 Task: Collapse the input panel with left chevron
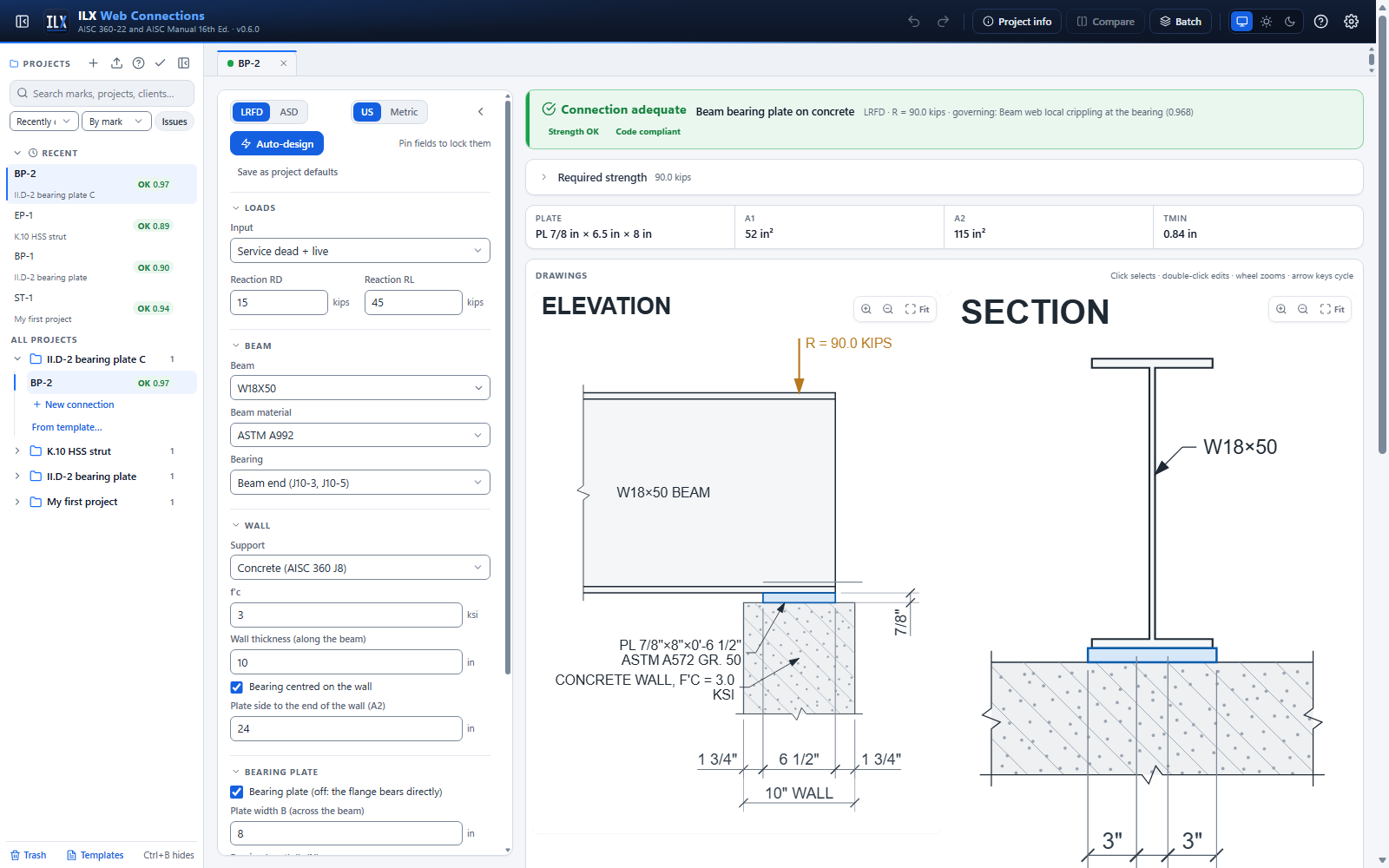point(481,112)
